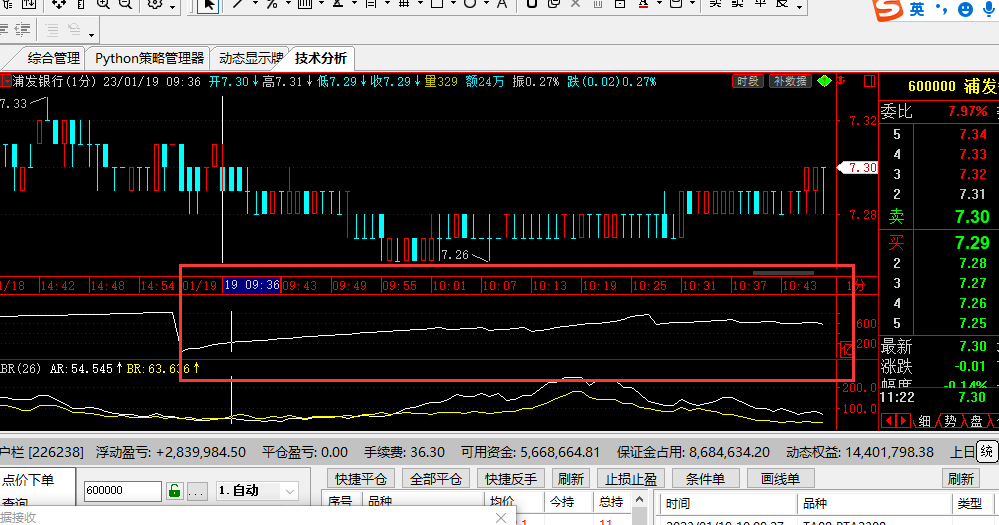Select the rectangle shape tool
The image size is (999, 525).
tap(437, 4)
